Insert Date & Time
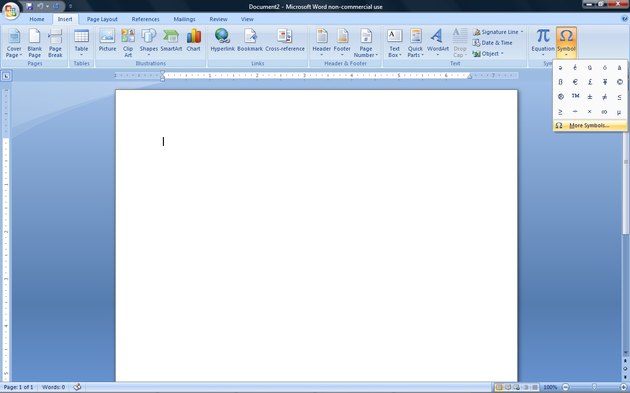 [x=493, y=43]
